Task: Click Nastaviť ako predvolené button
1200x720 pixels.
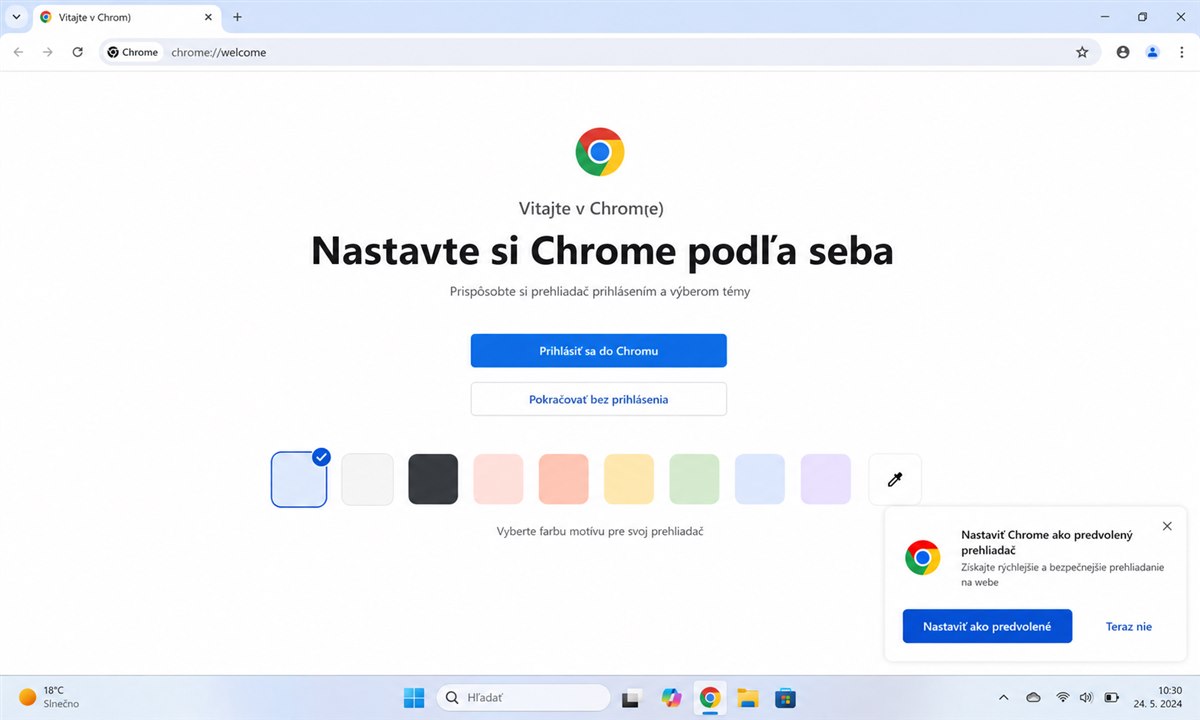Action: point(987,626)
